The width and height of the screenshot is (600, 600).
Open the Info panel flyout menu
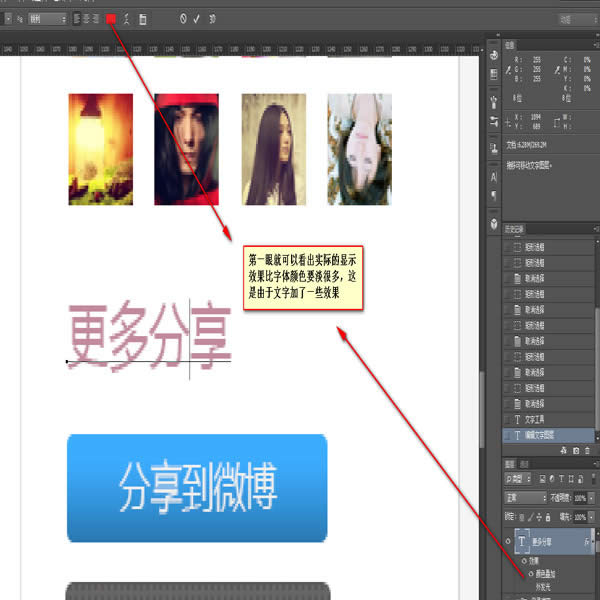click(x=596, y=45)
